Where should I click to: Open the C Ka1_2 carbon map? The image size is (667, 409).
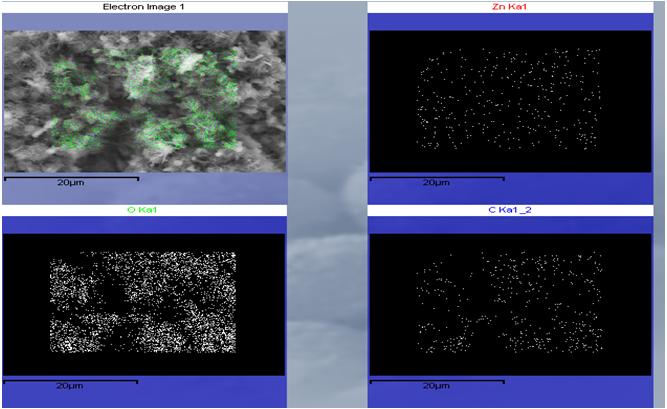[x=510, y=304]
